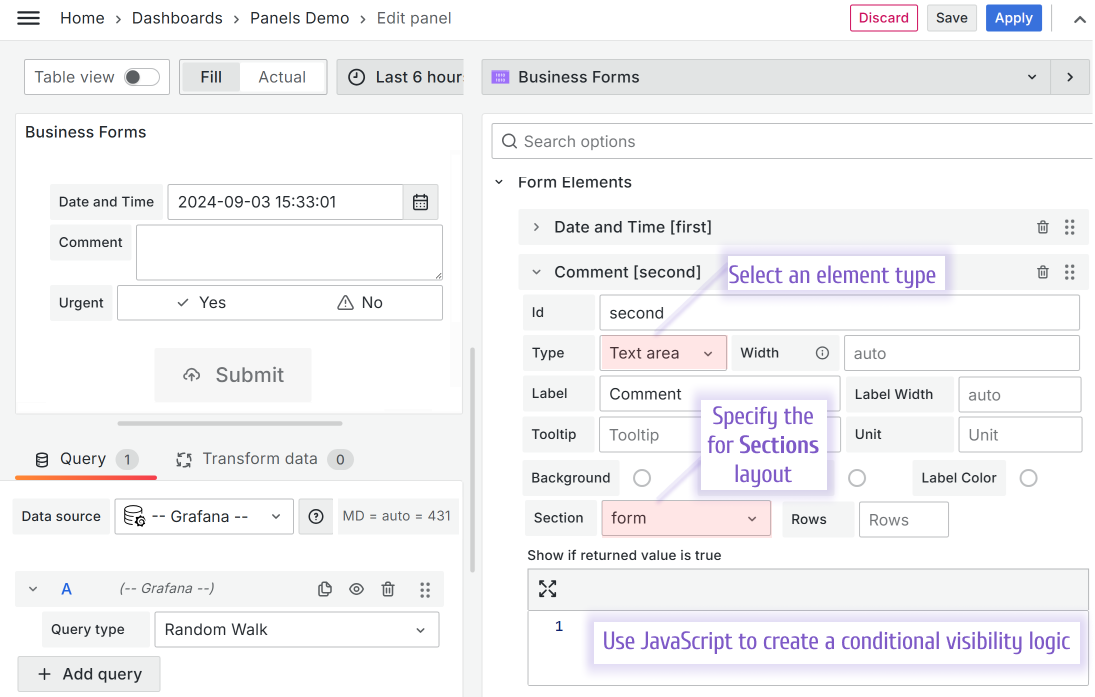Expand the Date and Time [first] element
Viewport: 1095px width, 697px height.
click(x=536, y=227)
